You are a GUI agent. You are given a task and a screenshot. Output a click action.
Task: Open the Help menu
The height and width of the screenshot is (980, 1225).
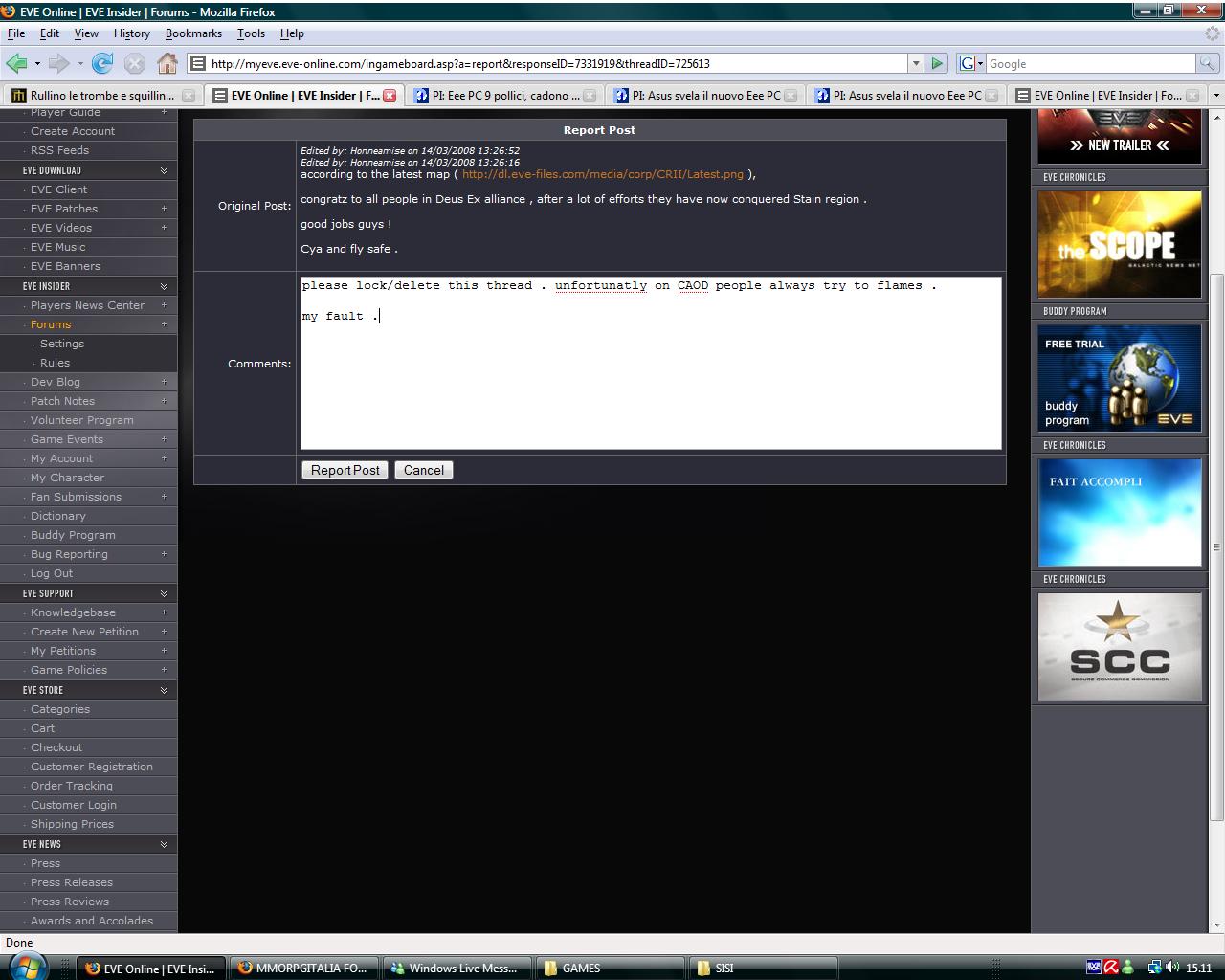coord(292,33)
